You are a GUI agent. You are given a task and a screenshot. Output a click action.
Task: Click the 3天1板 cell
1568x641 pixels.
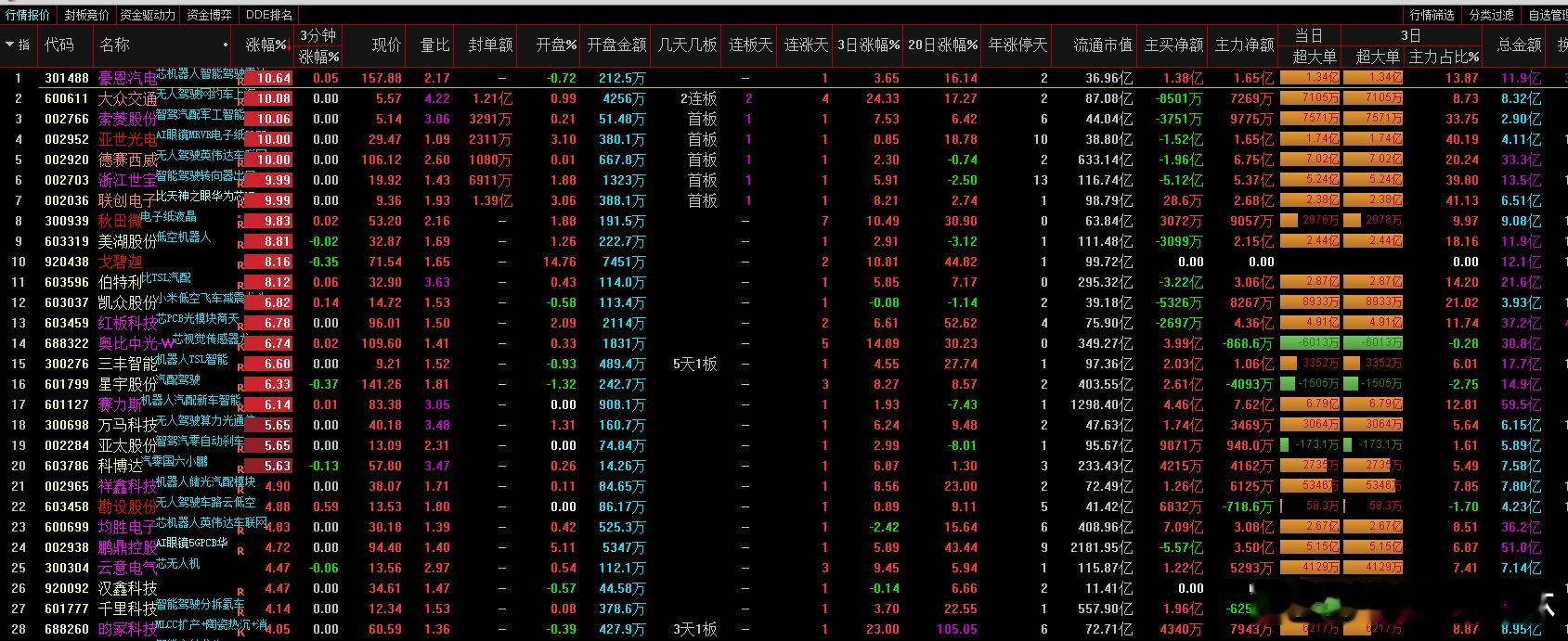(x=695, y=629)
